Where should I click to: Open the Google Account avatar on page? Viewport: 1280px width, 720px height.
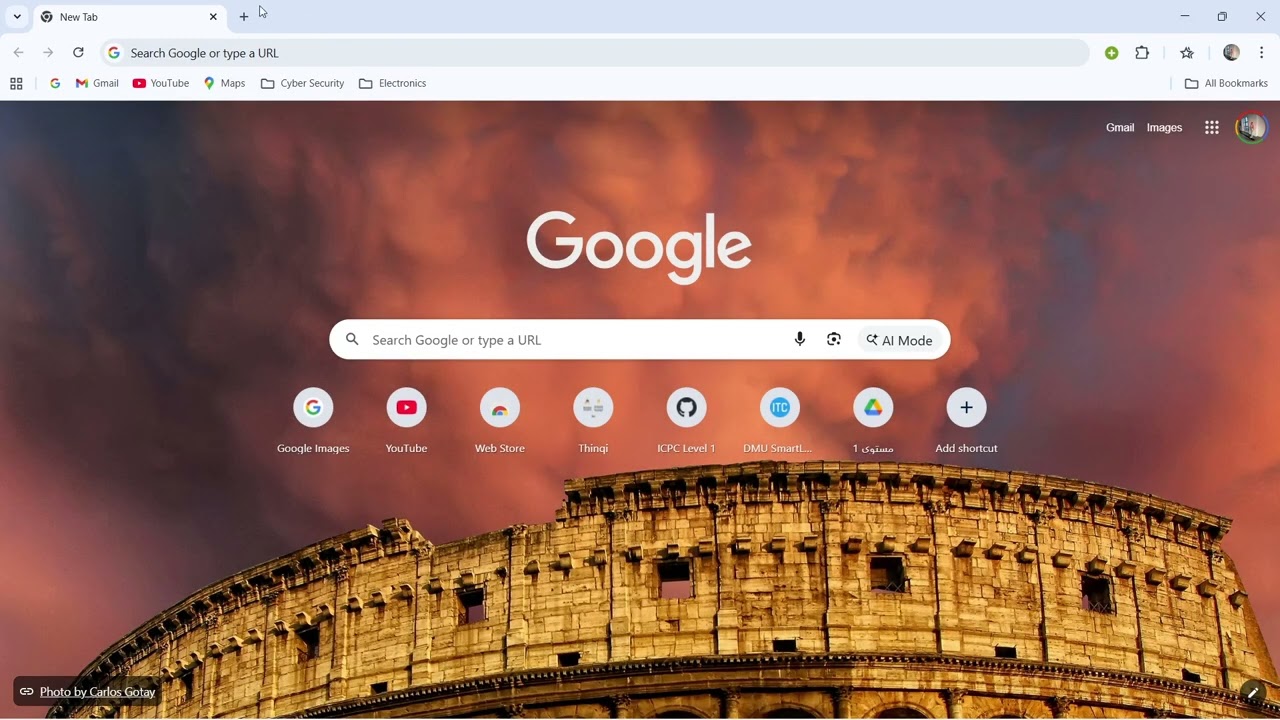[1251, 128]
